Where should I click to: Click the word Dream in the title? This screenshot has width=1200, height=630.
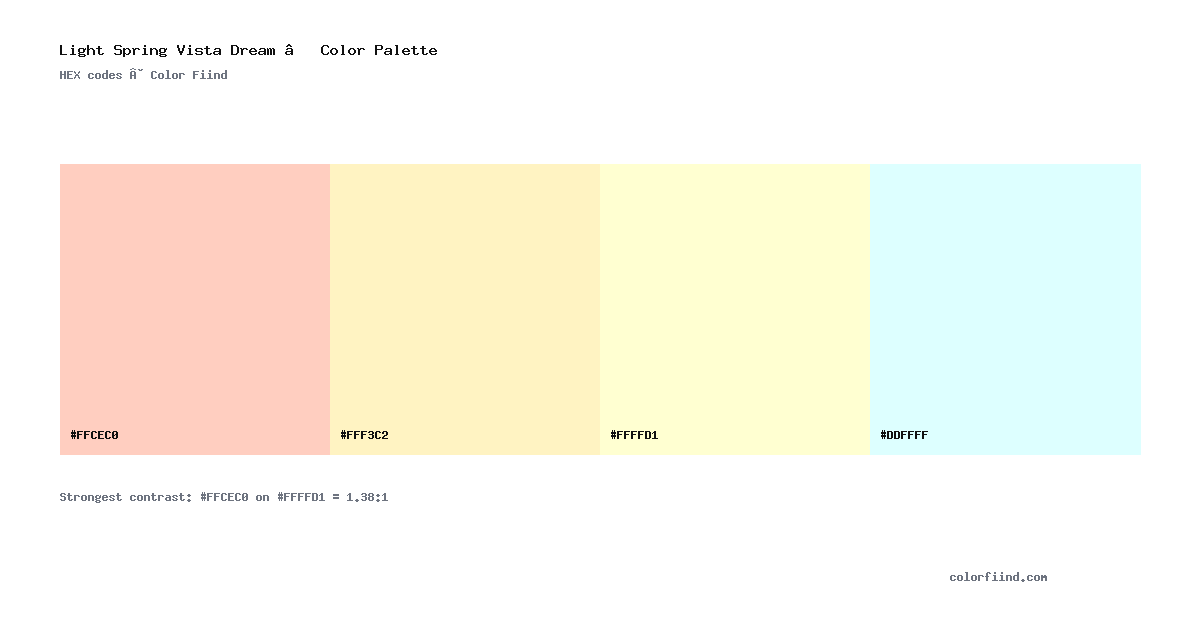click(x=252, y=50)
